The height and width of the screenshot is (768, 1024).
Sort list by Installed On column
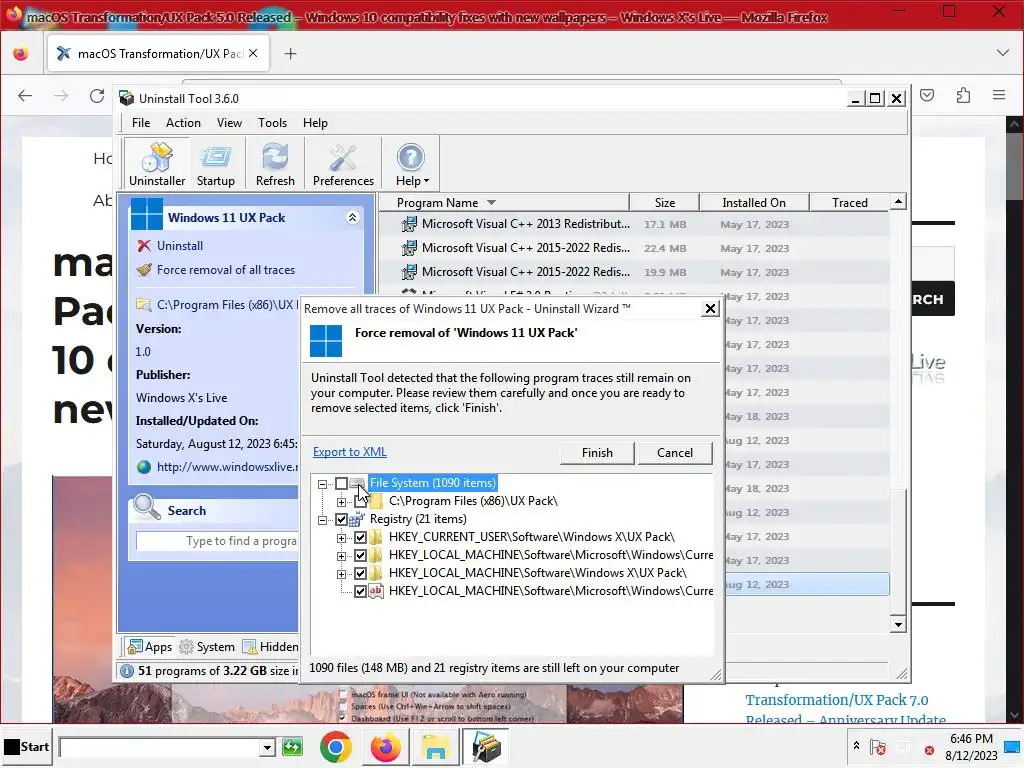(754, 202)
